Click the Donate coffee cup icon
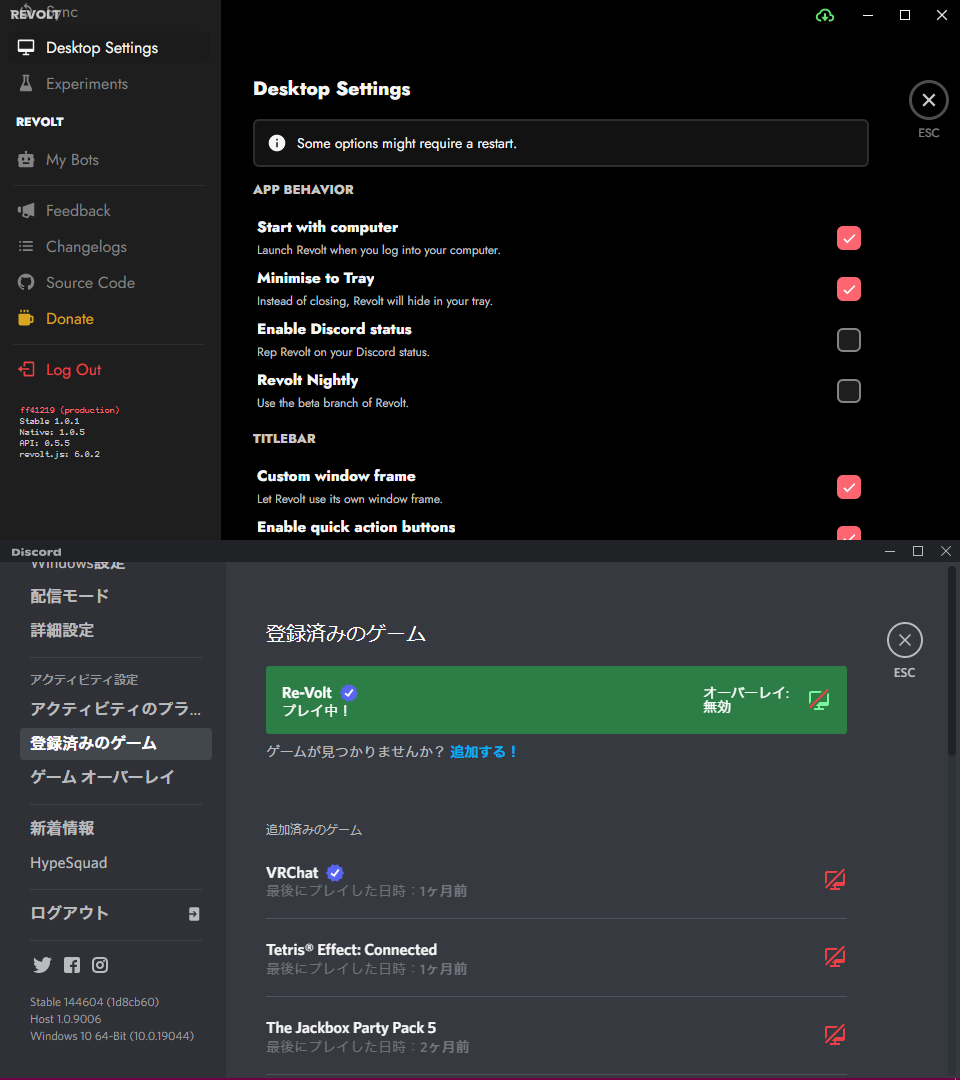The image size is (960, 1080). [25, 318]
